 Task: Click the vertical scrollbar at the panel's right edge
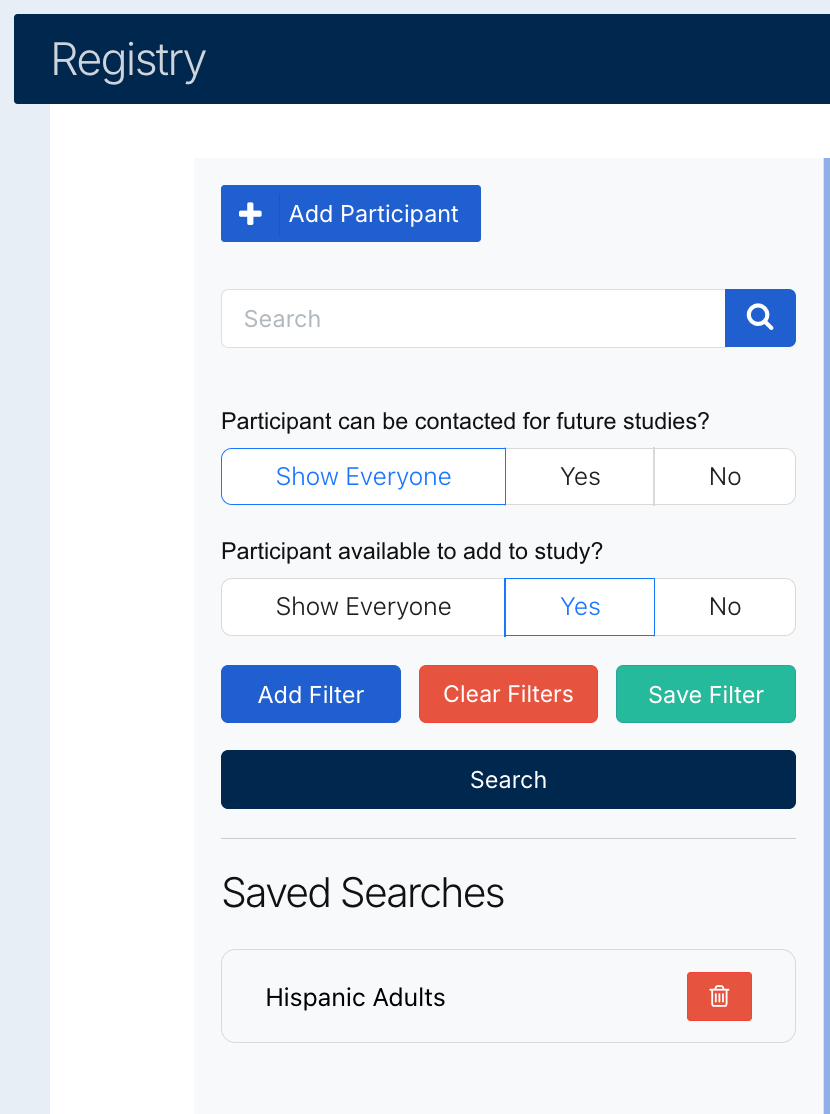(x=826, y=600)
